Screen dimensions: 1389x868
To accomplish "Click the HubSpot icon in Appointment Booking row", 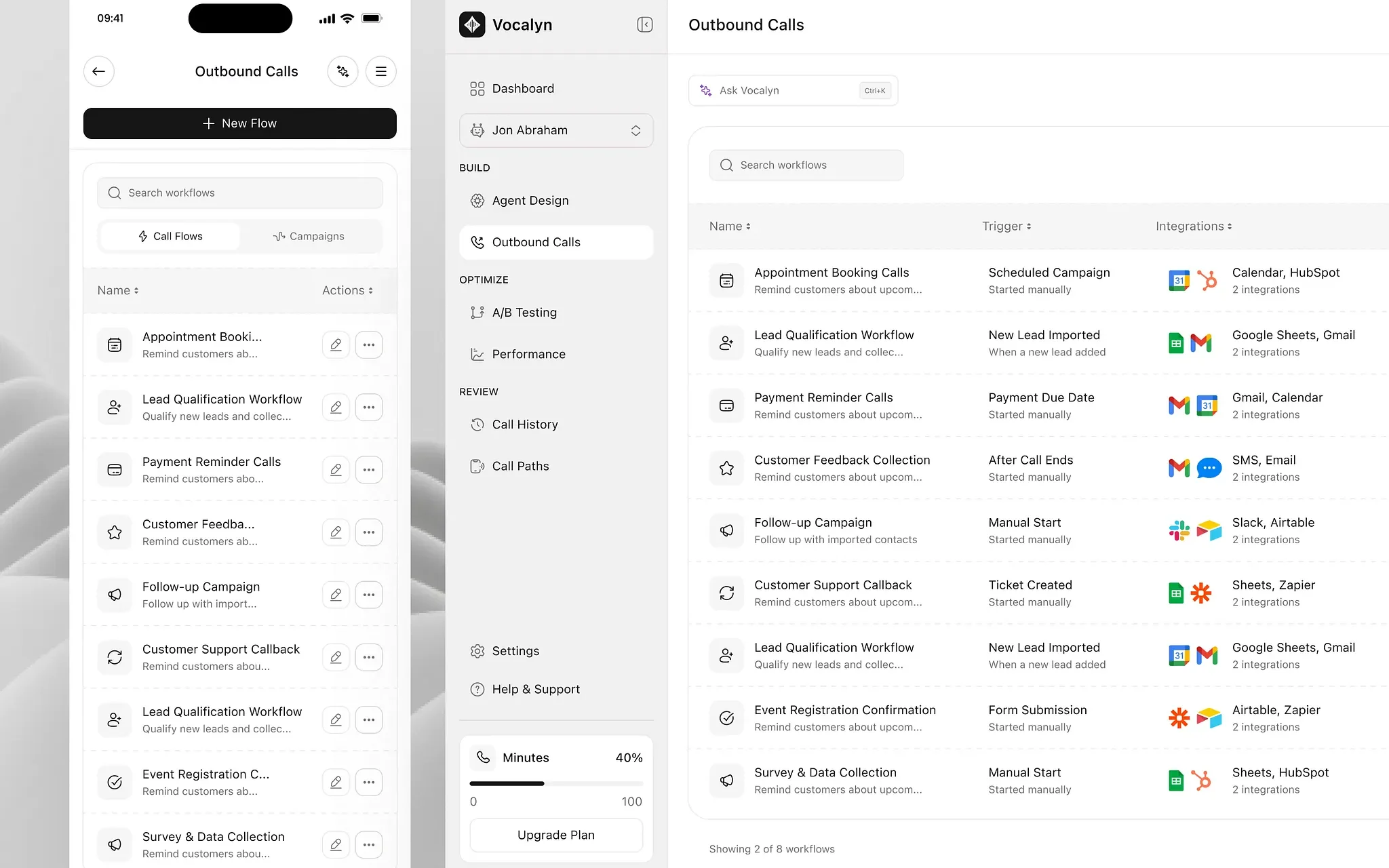I will pyautogui.click(x=1207, y=280).
